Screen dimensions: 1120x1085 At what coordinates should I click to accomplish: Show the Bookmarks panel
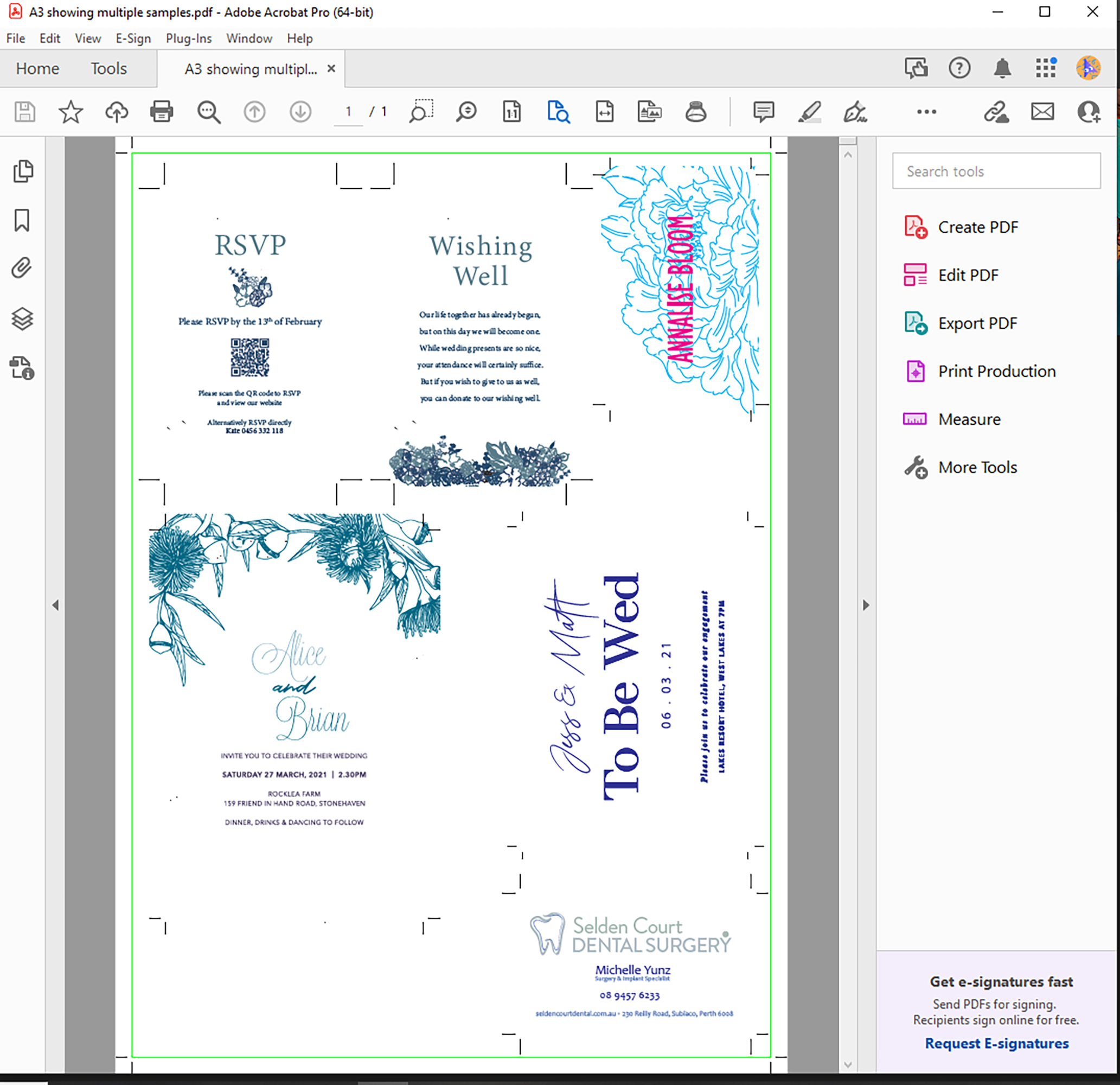pos(22,220)
